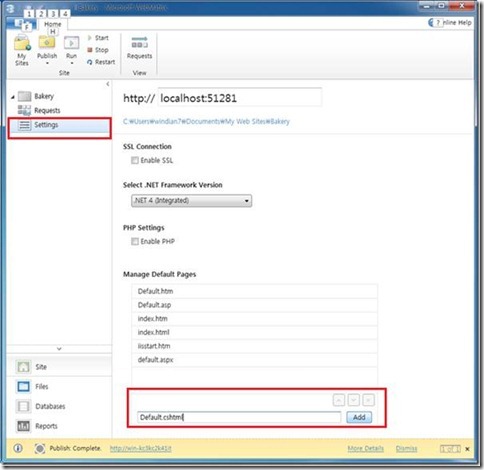Click the Default.cshtml text field
Image resolution: width=484 pixels, height=470 pixels.
click(x=239, y=417)
